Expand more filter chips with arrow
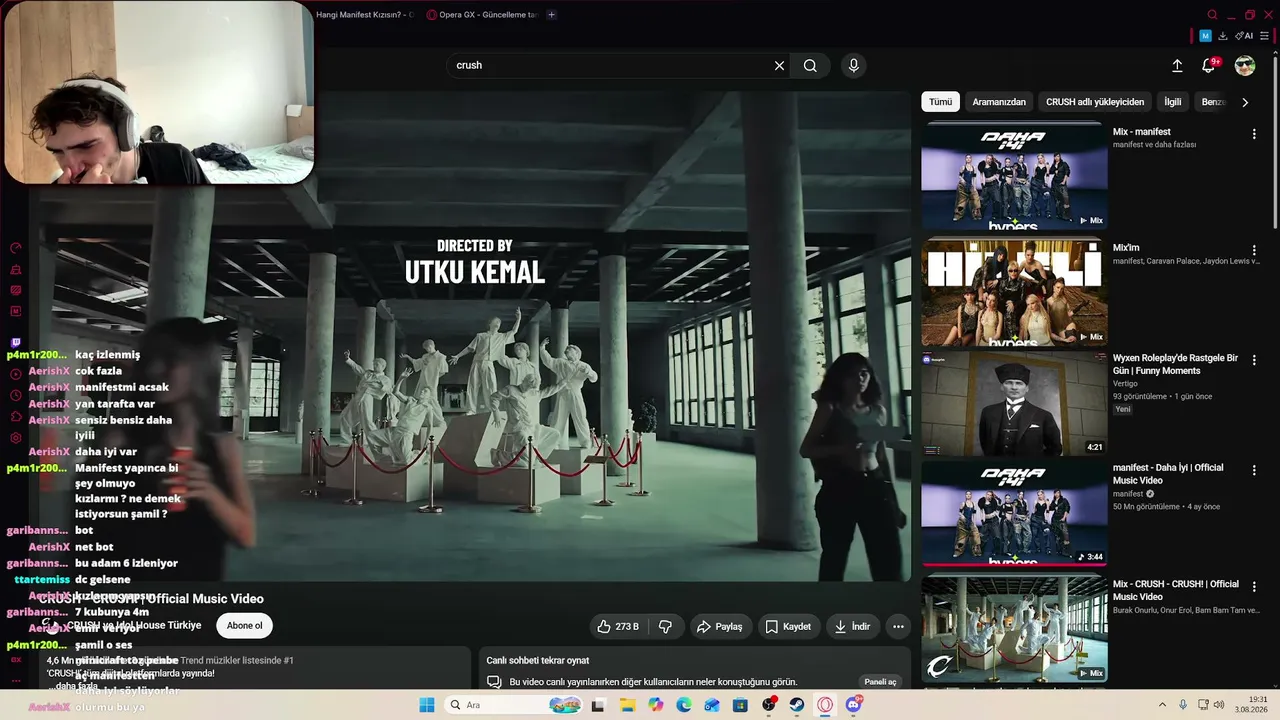Viewport: 1280px width, 720px height. click(1245, 102)
